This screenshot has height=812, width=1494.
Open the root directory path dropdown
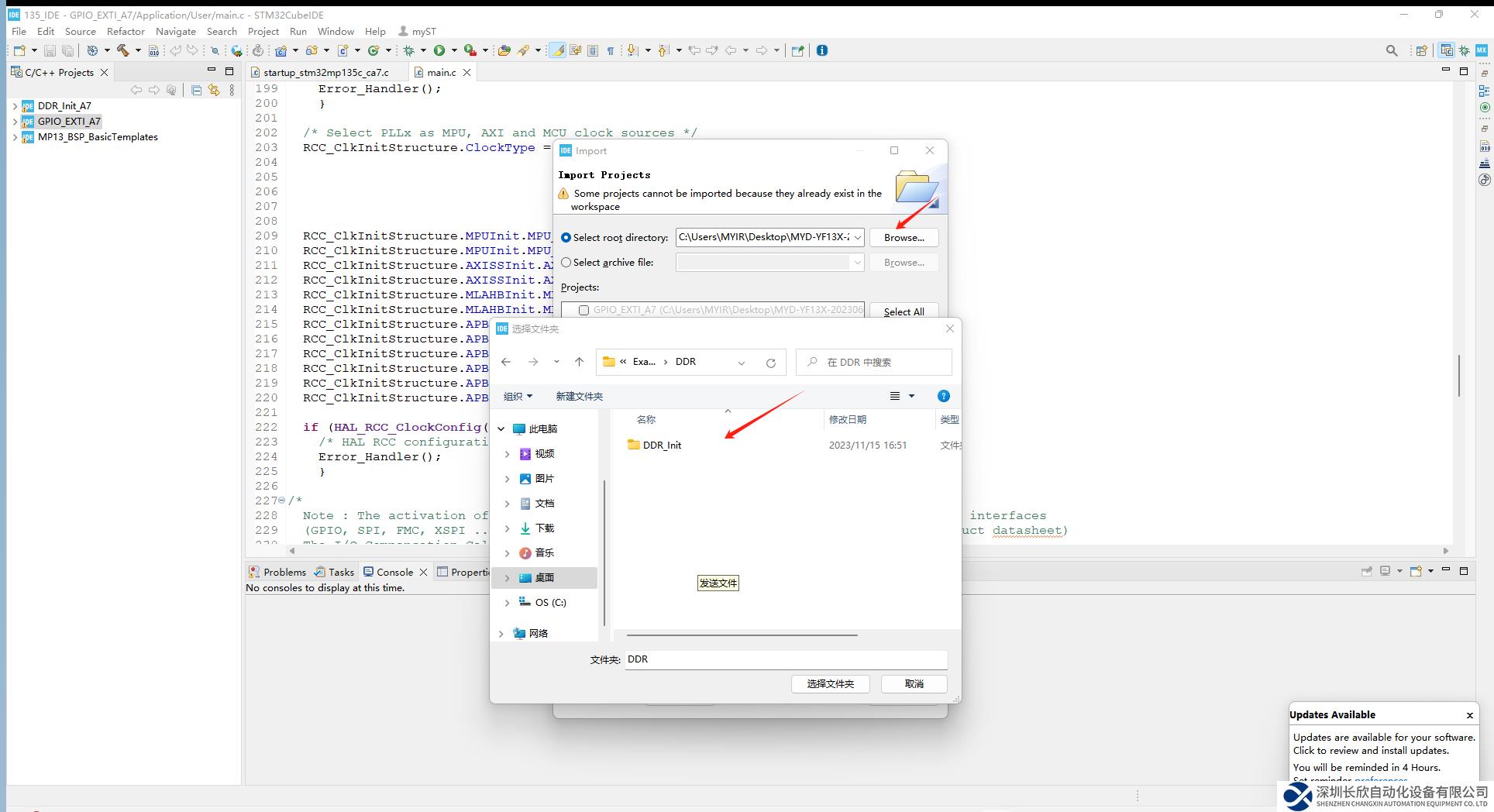click(857, 238)
